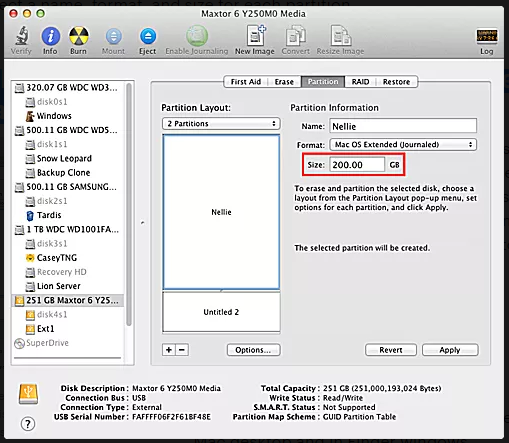Select the 1 TB WDC disk
The height and width of the screenshot is (443, 509).
[x=67, y=229]
